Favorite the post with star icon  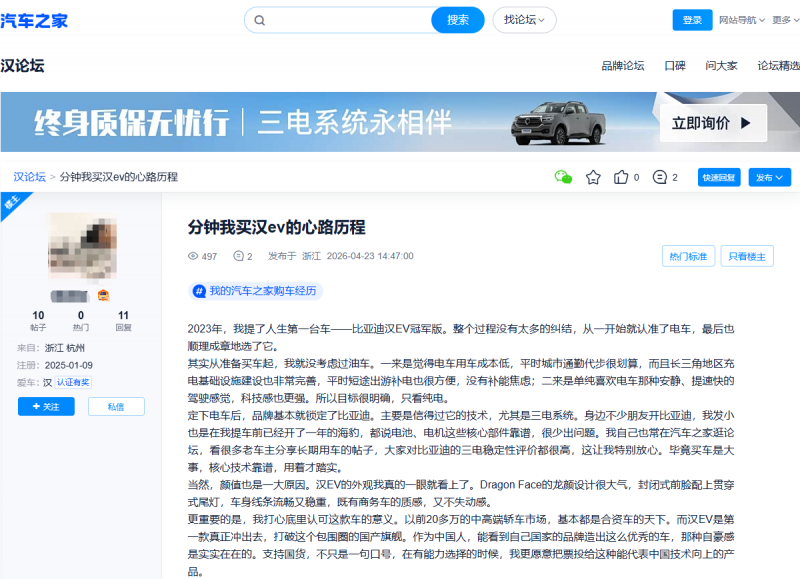[x=593, y=178]
